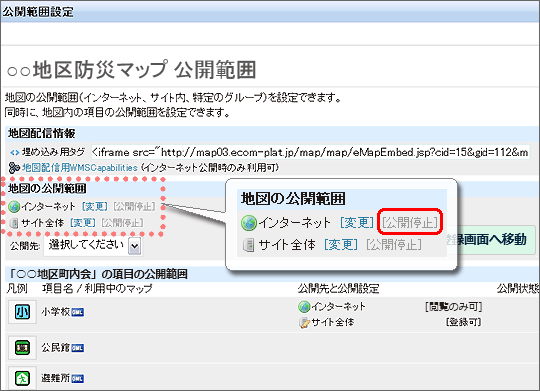Click the 避難所 legend icon
Screen dimensions: 540x391
pyautogui.click(x=22, y=378)
